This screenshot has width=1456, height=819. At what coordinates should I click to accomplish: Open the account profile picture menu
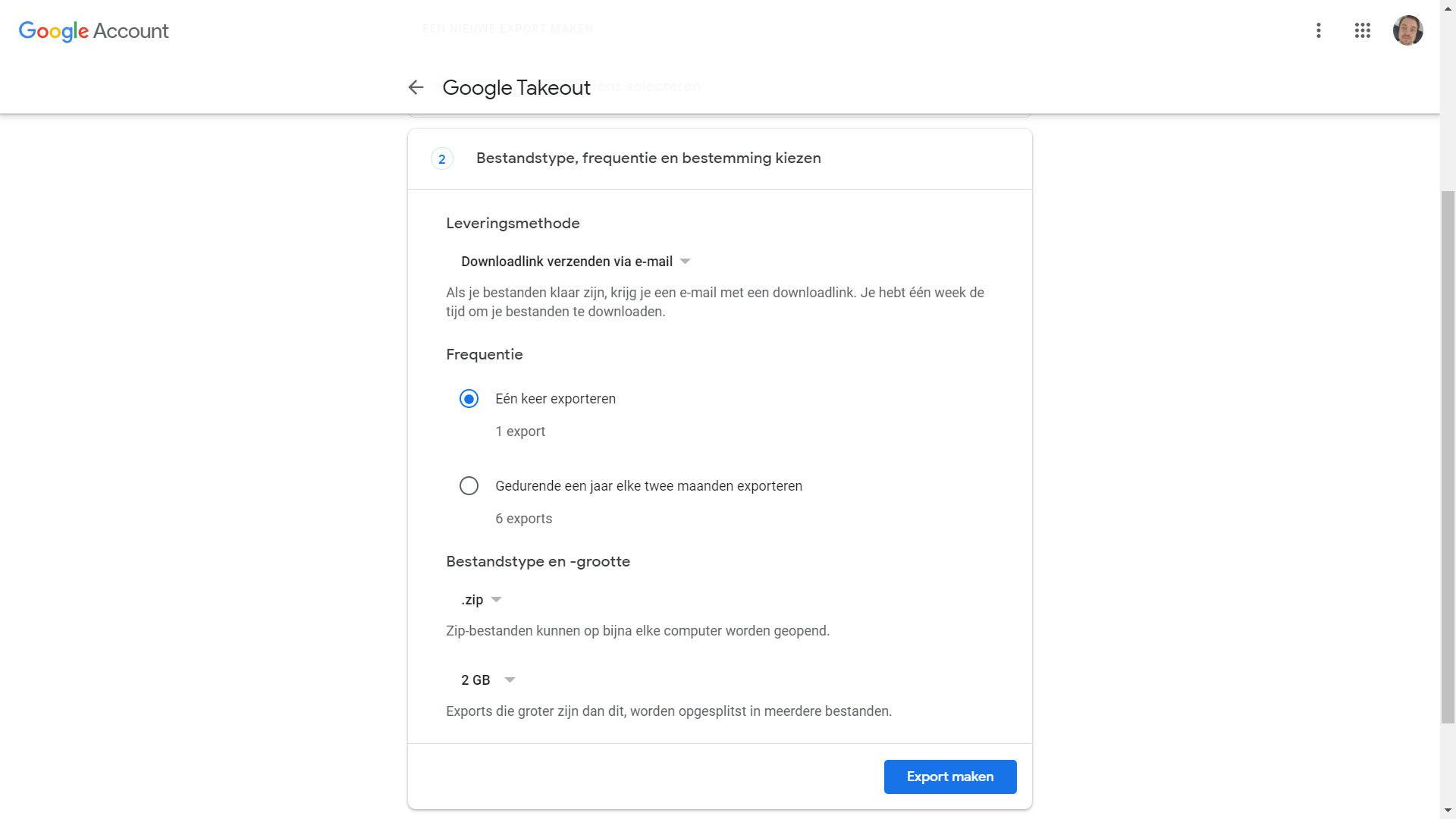pos(1407,30)
